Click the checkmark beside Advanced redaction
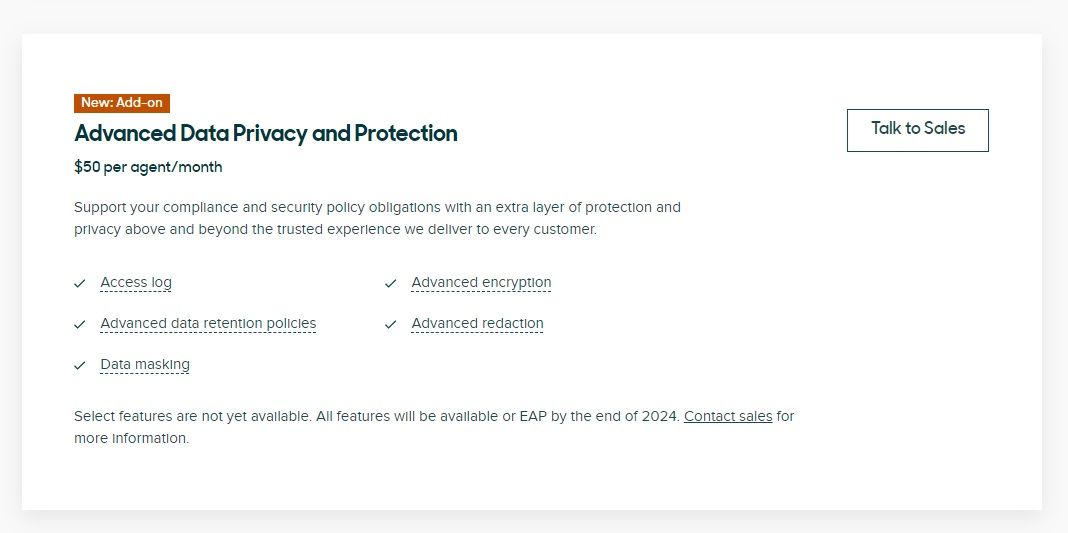Screen dimensions: 1068x533 (x=391, y=325)
